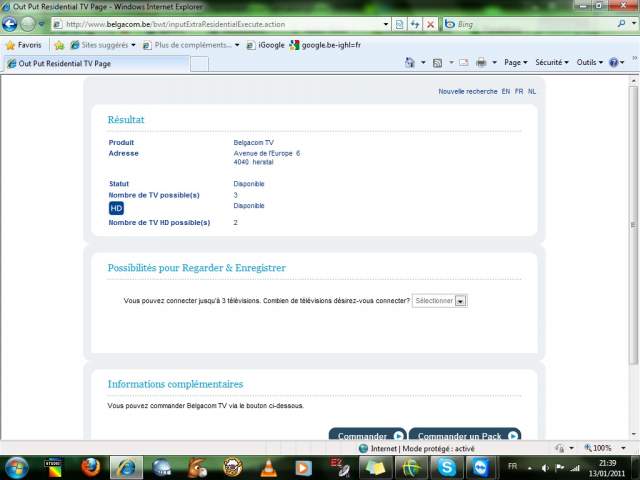640x480 pixels.
Task: Open the Favoris star panel
Action: [24, 45]
